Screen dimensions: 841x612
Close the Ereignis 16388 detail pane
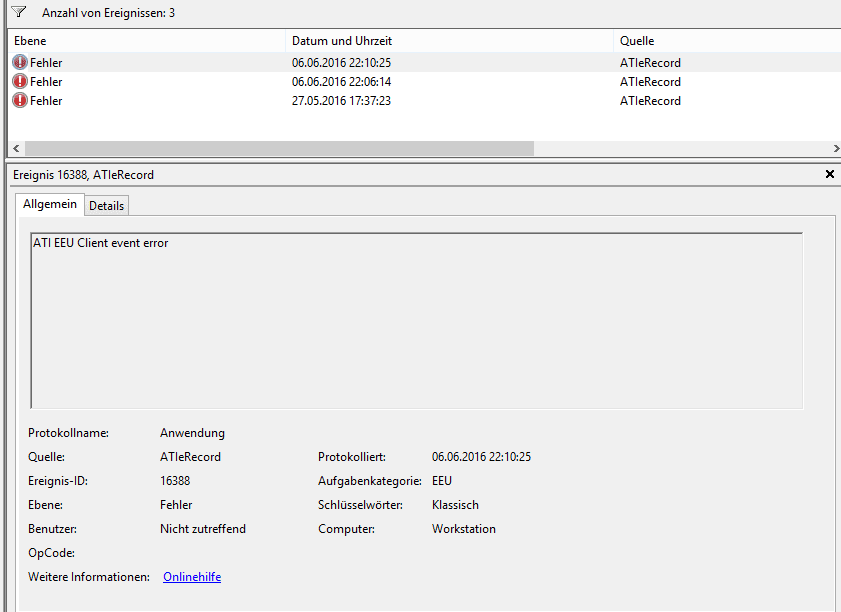[829, 174]
